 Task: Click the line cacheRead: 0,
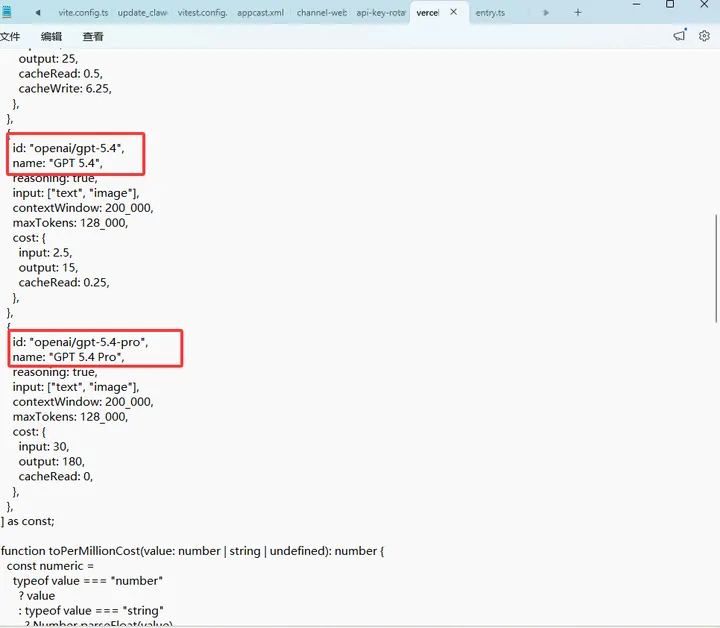click(56, 476)
